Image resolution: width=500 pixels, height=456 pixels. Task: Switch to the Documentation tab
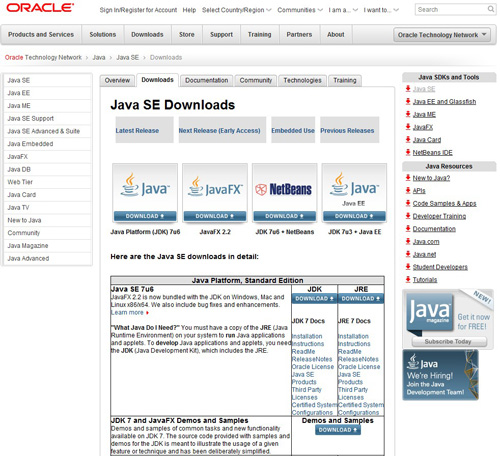point(207,80)
